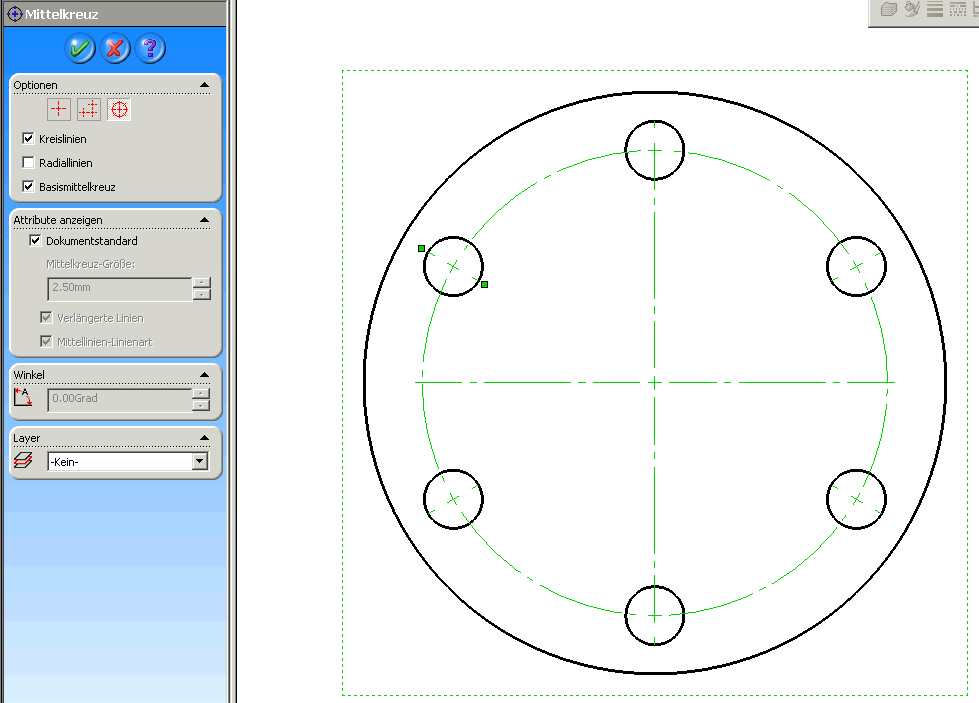Click the angle icon in the Winkel section
Screen dimensions: 979x703
coord(22,397)
